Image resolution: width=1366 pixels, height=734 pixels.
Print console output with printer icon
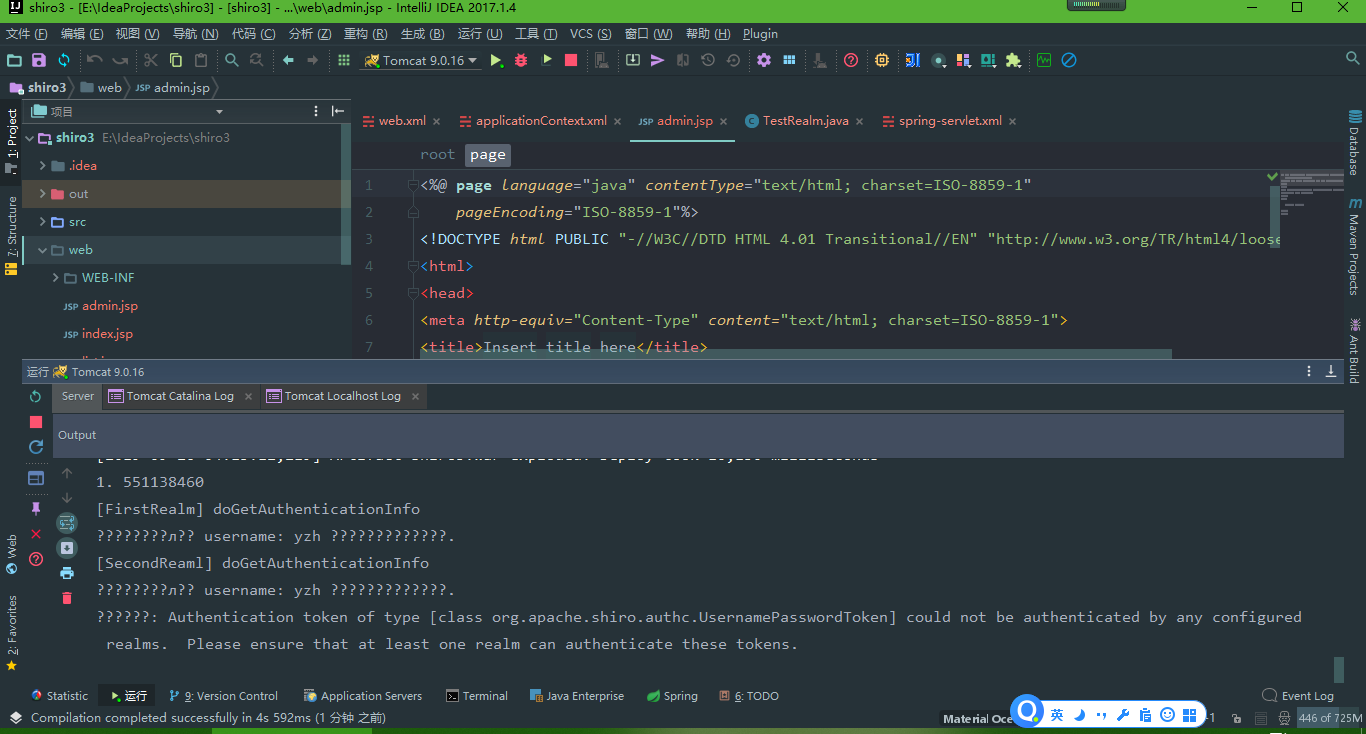[x=67, y=573]
